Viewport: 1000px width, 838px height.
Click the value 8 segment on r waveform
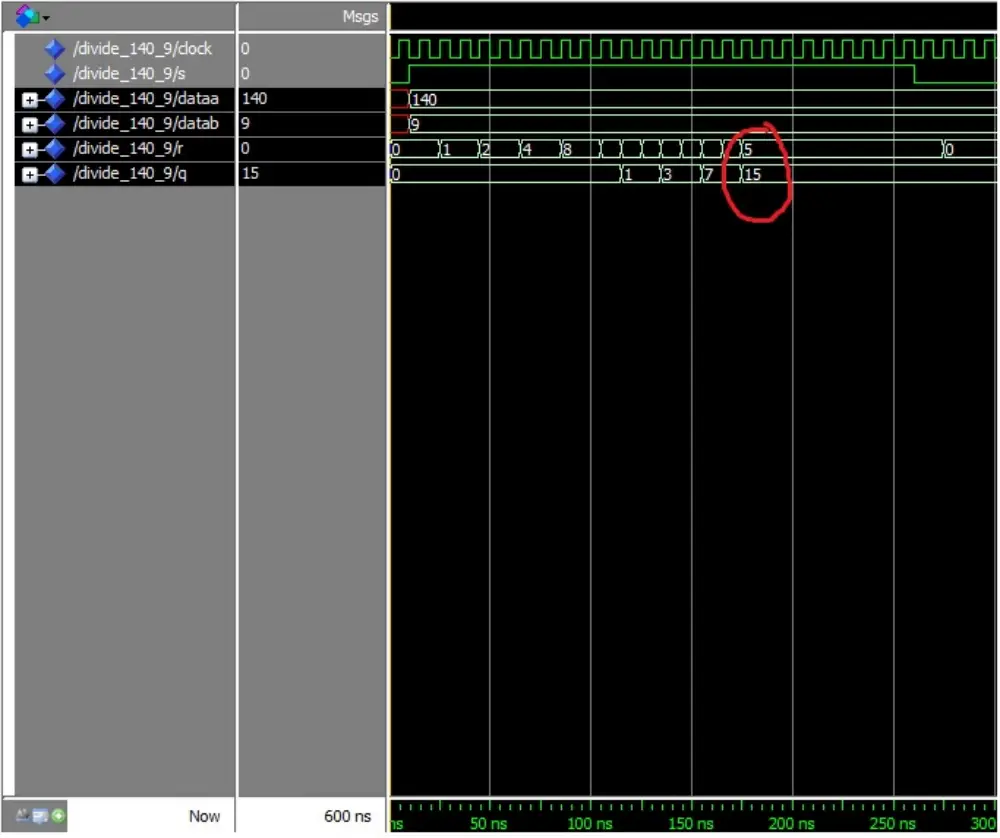(579, 150)
